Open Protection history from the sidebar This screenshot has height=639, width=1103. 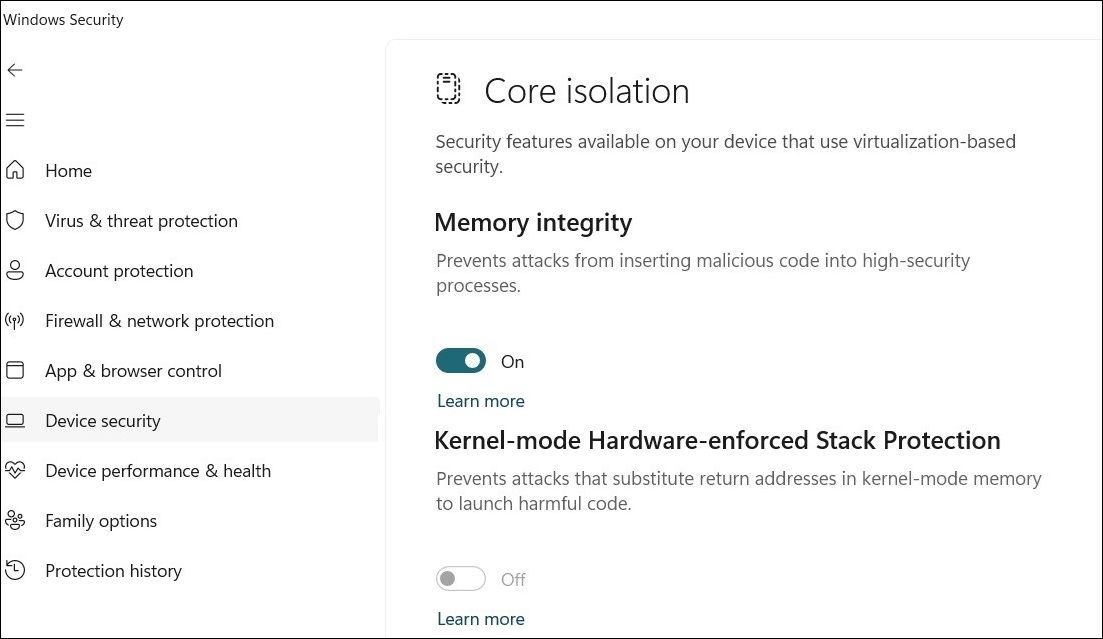[113, 570]
